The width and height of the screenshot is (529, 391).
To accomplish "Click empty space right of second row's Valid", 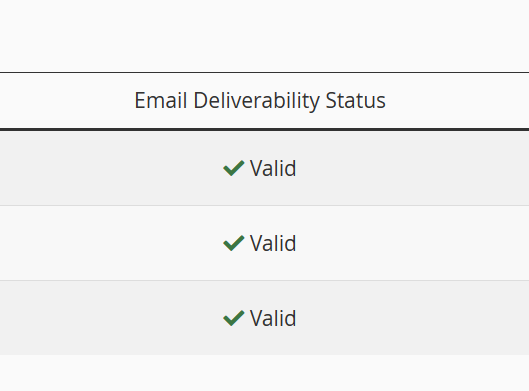I will pyautogui.click(x=412, y=243).
